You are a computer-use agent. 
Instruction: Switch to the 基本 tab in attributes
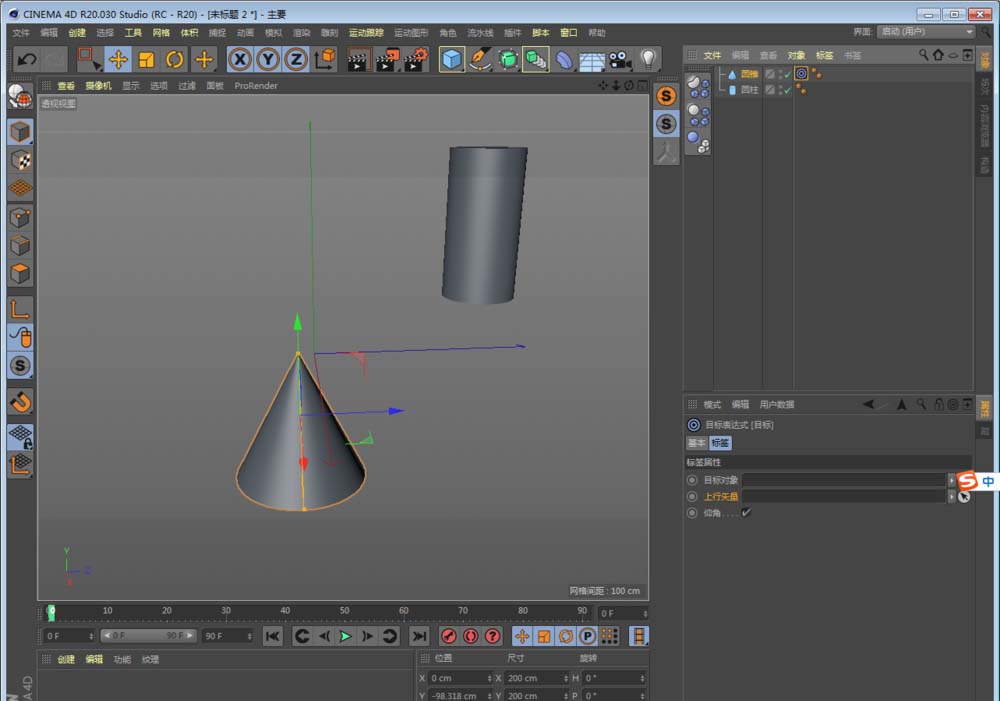coord(697,442)
